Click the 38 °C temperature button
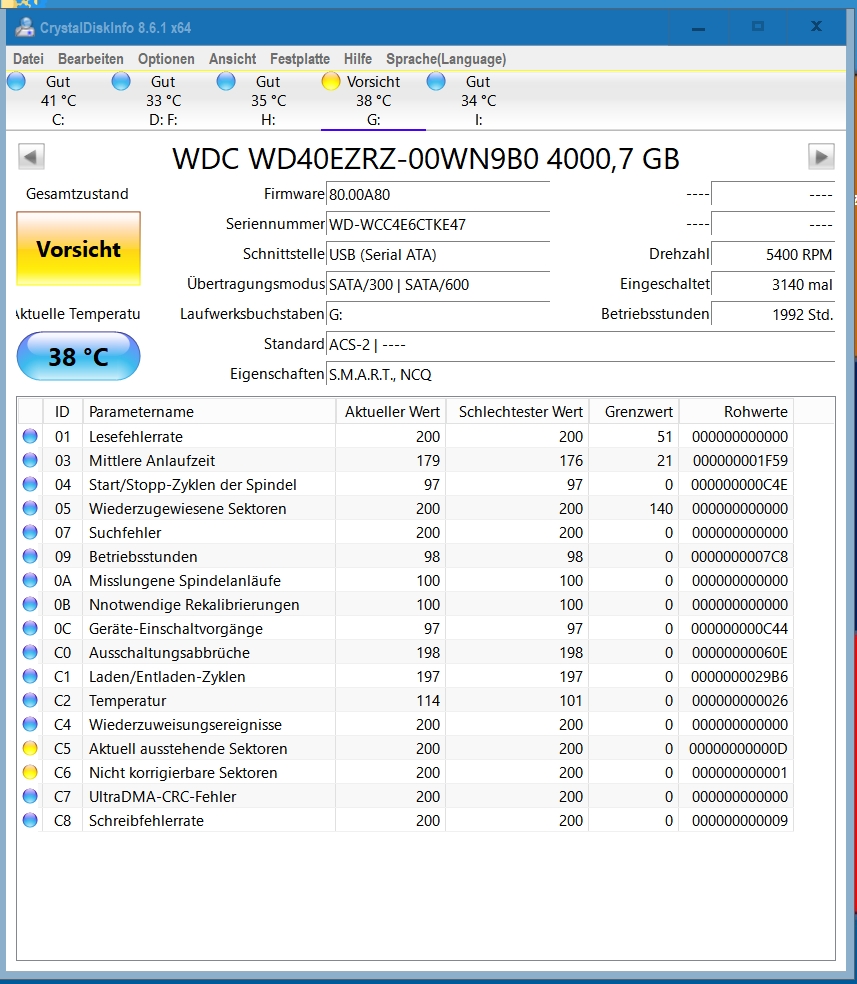857x984 pixels. click(78, 356)
